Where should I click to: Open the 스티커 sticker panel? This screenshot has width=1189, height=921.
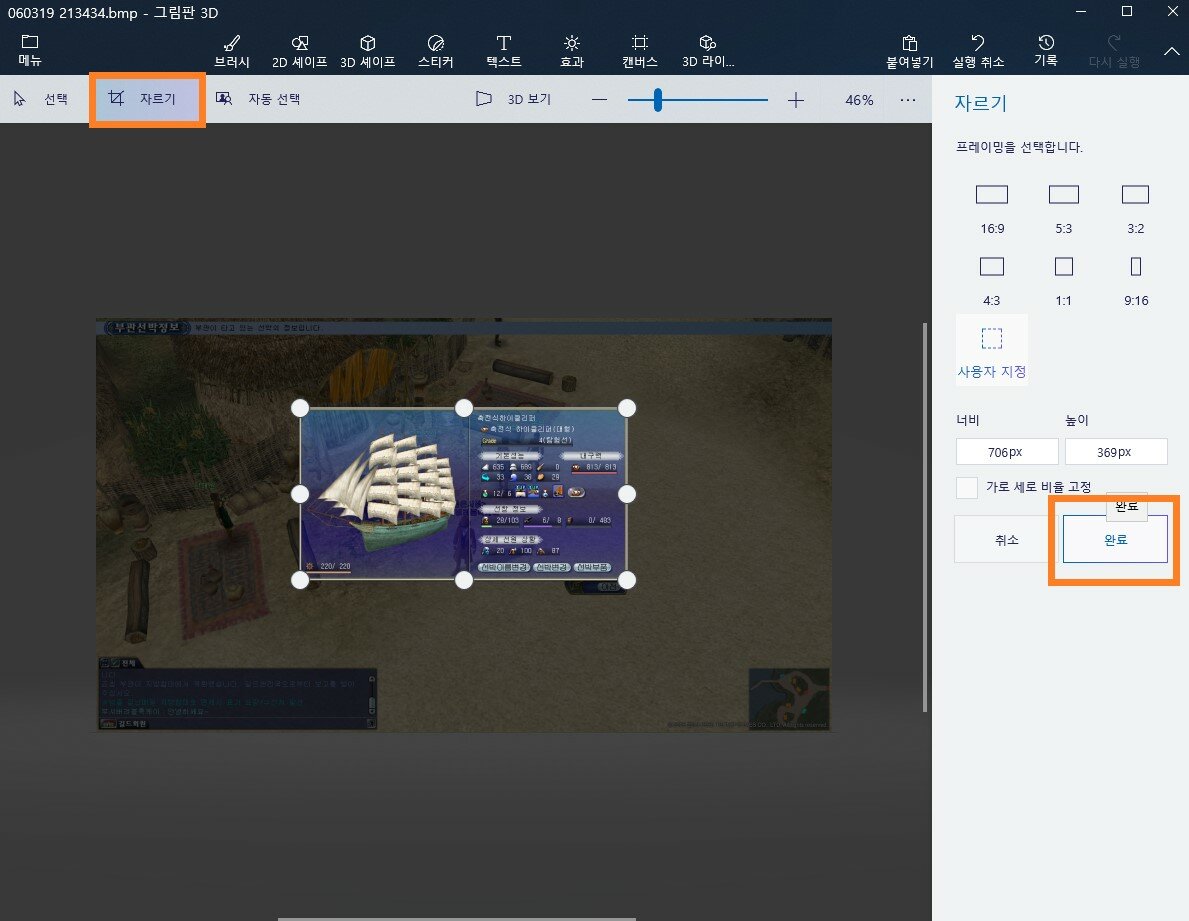435,51
